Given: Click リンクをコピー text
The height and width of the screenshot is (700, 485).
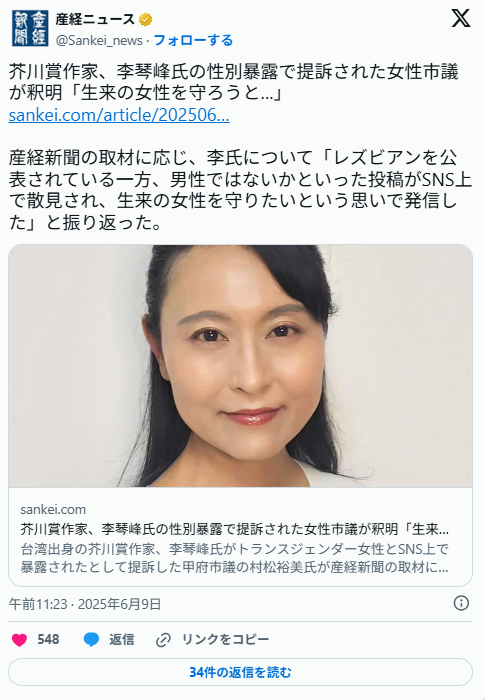Looking at the screenshot, I should tap(225, 640).
